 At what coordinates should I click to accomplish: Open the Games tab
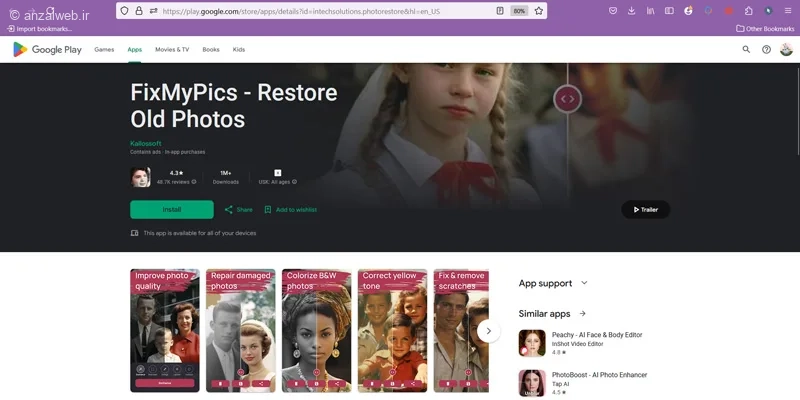[x=104, y=49]
